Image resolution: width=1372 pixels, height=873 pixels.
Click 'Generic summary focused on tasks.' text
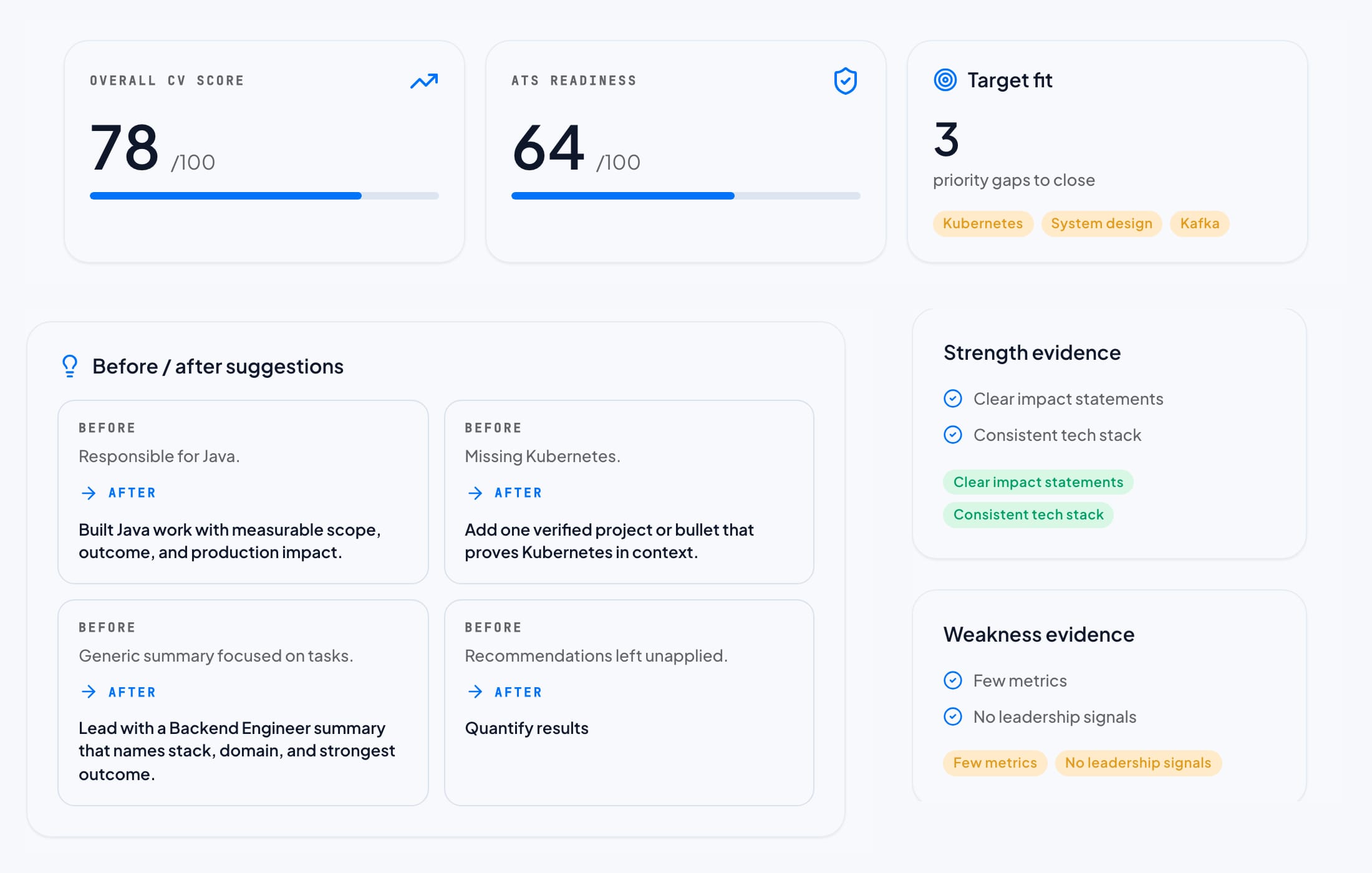(216, 655)
